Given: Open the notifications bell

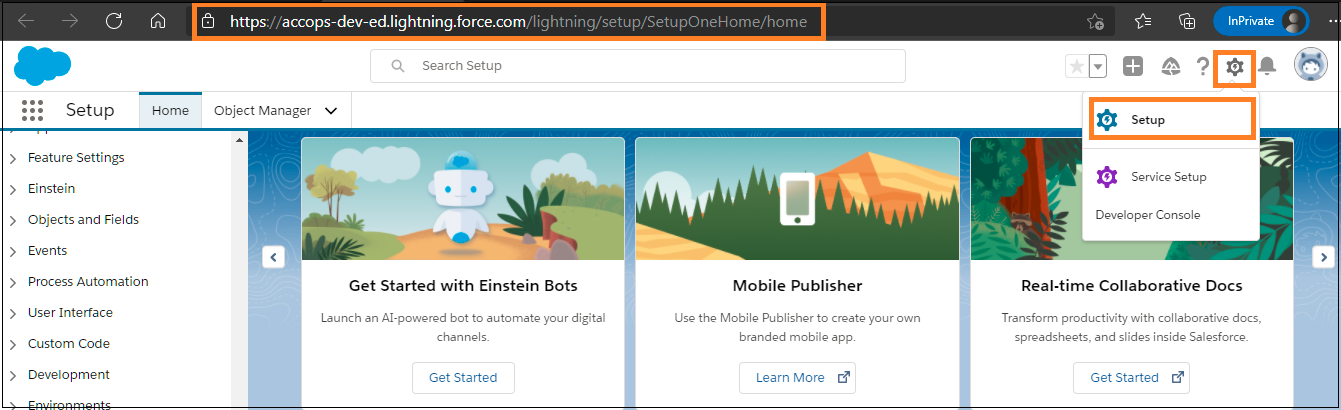Looking at the screenshot, I should (1267, 67).
